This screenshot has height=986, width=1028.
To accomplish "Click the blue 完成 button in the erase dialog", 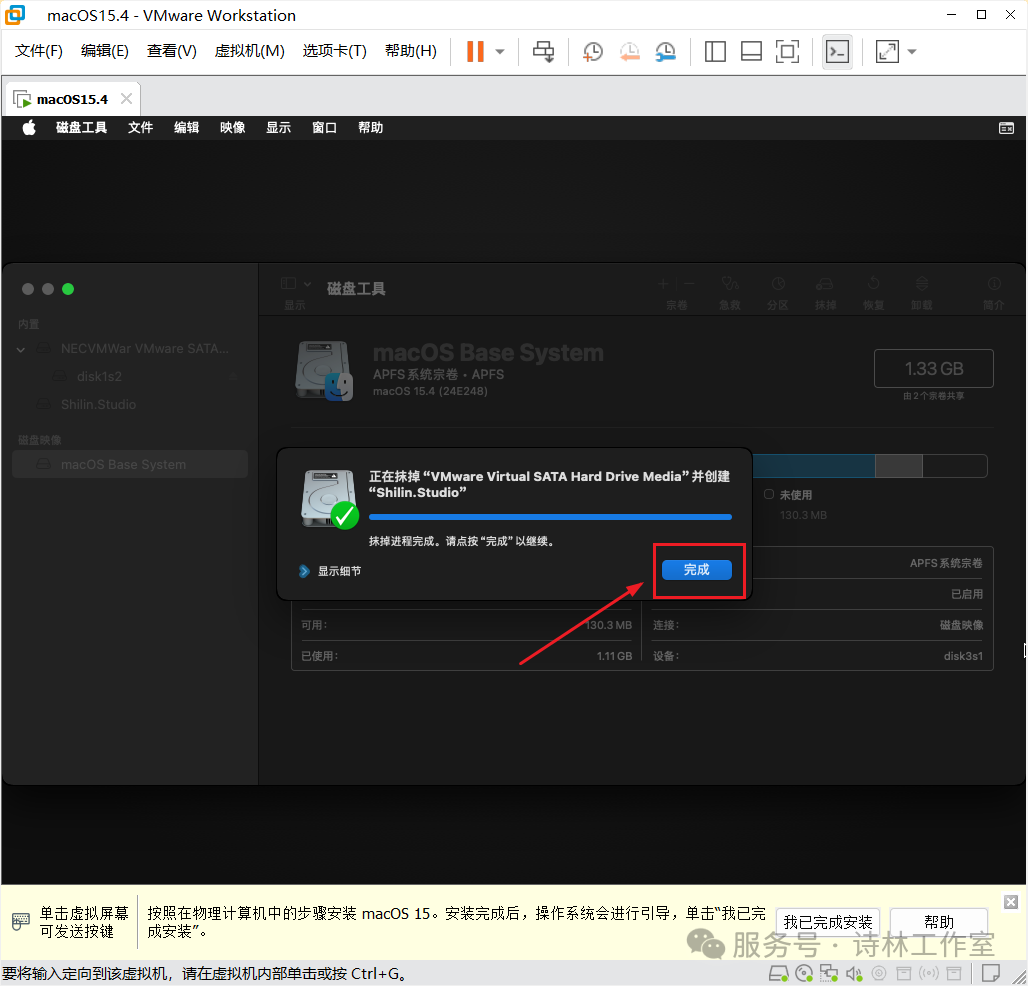I will pos(696,570).
